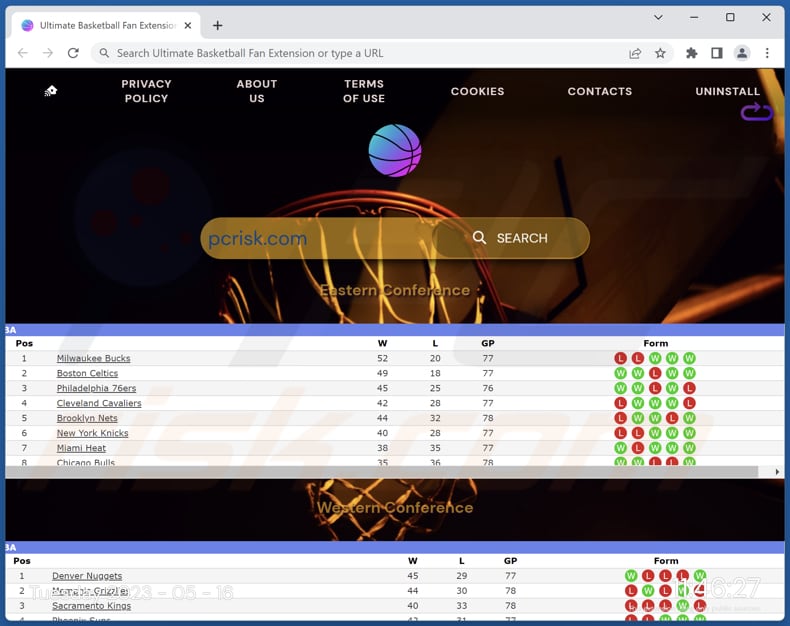This screenshot has height=626, width=790.
Task: Click the tab search chevron in title bar
Action: click(658, 18)
